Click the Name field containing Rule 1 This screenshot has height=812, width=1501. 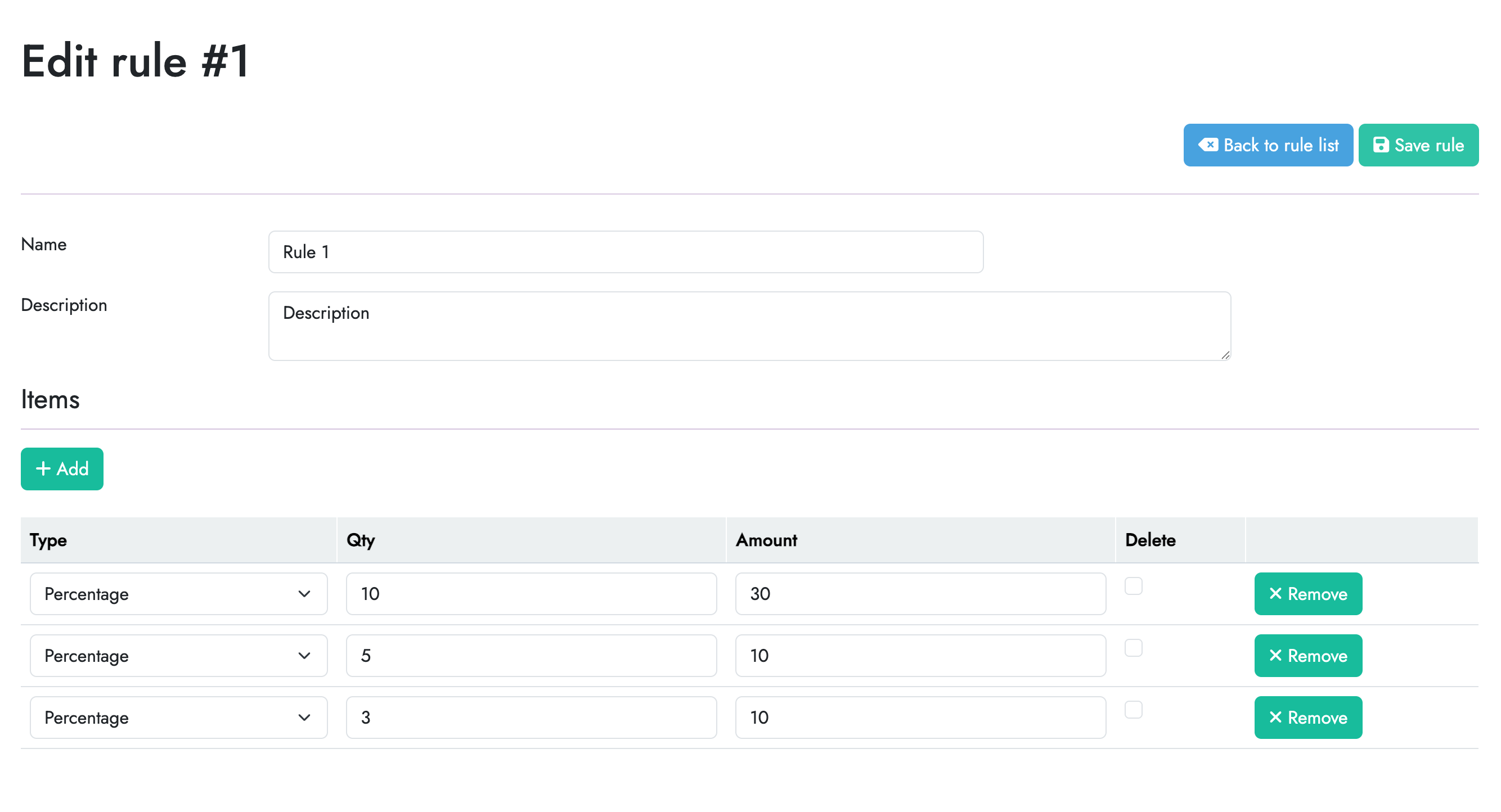pos(625,251)
